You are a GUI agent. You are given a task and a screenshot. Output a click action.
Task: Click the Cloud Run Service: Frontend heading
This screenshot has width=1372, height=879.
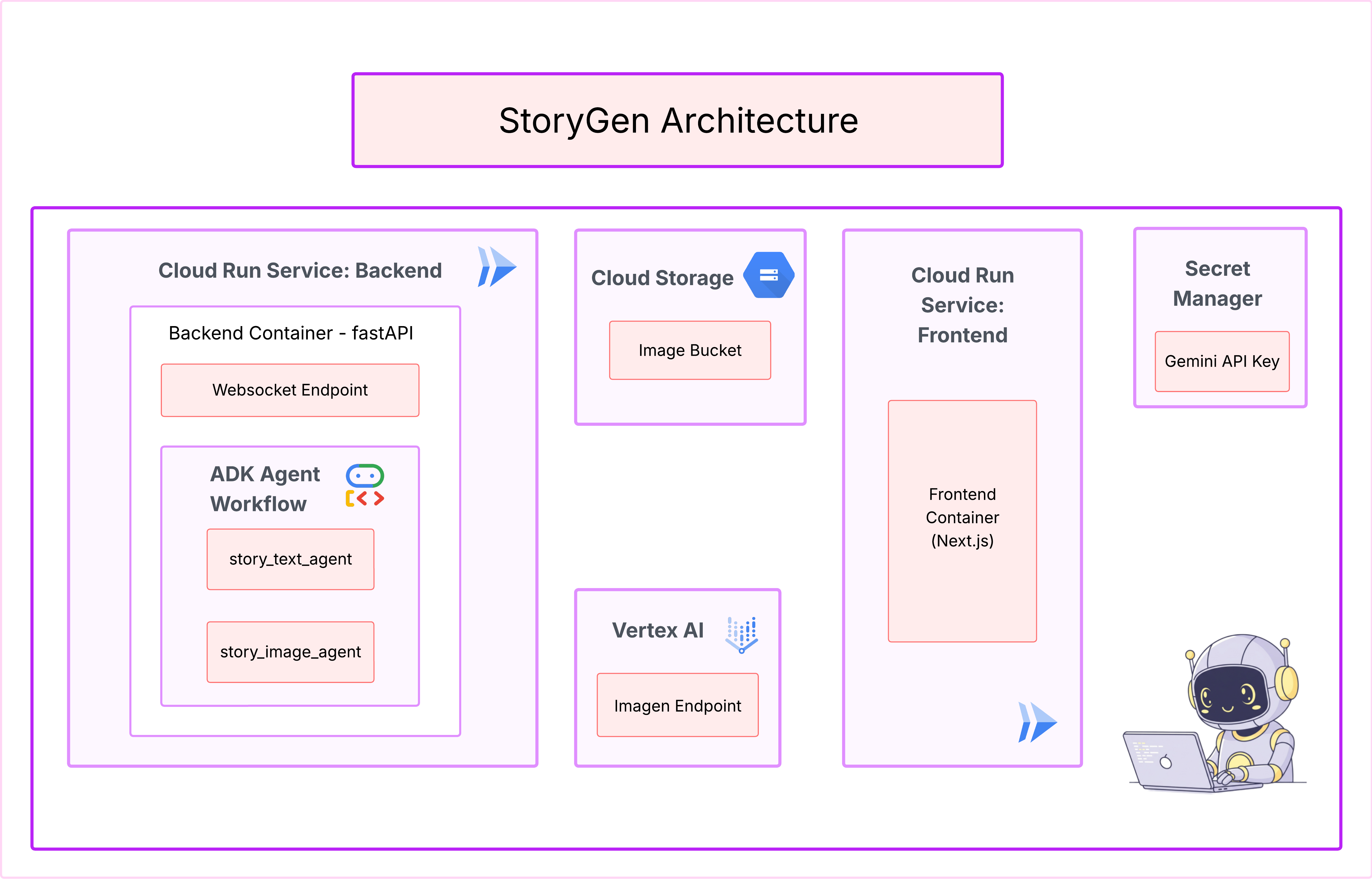point(962,305)
